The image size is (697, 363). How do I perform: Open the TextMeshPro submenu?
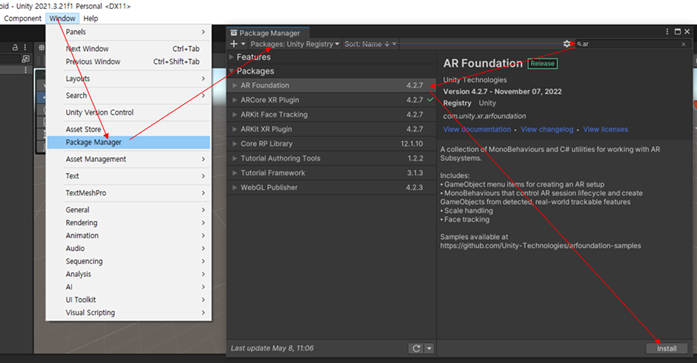point(128,193)
